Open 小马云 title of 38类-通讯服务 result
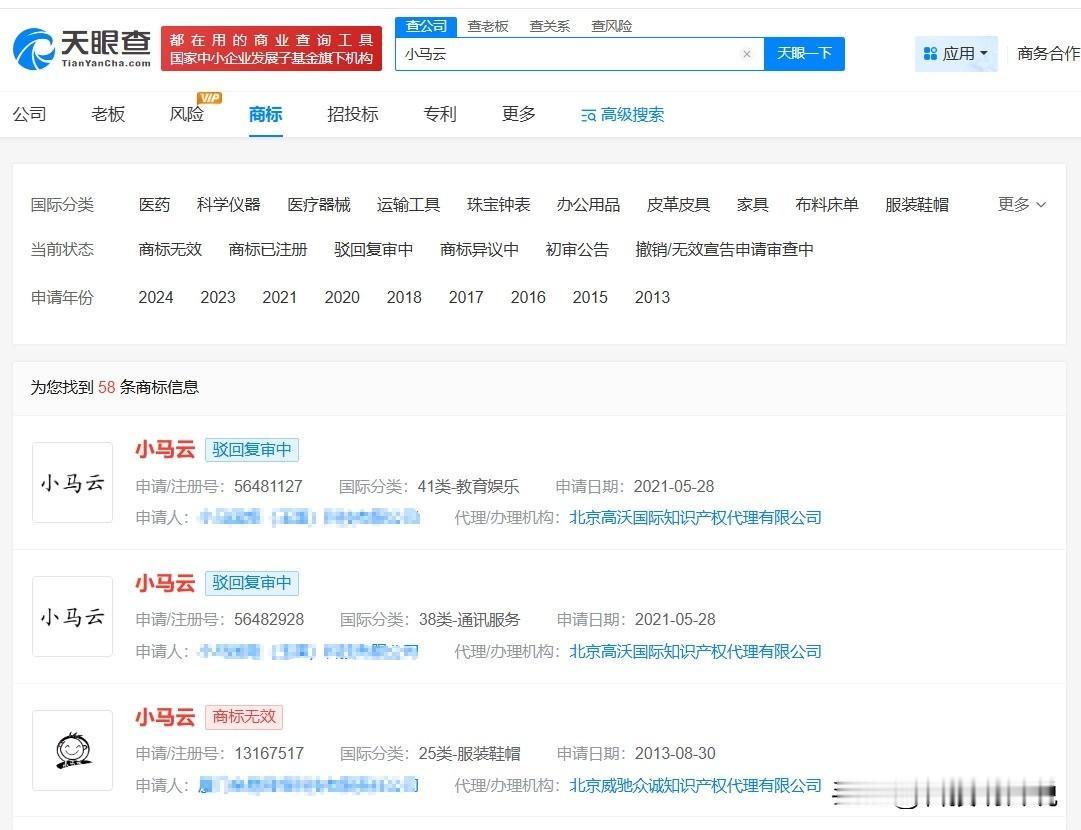Viewport: 1081px width, 830px height. pyautogui.click(x=165, y=583)
